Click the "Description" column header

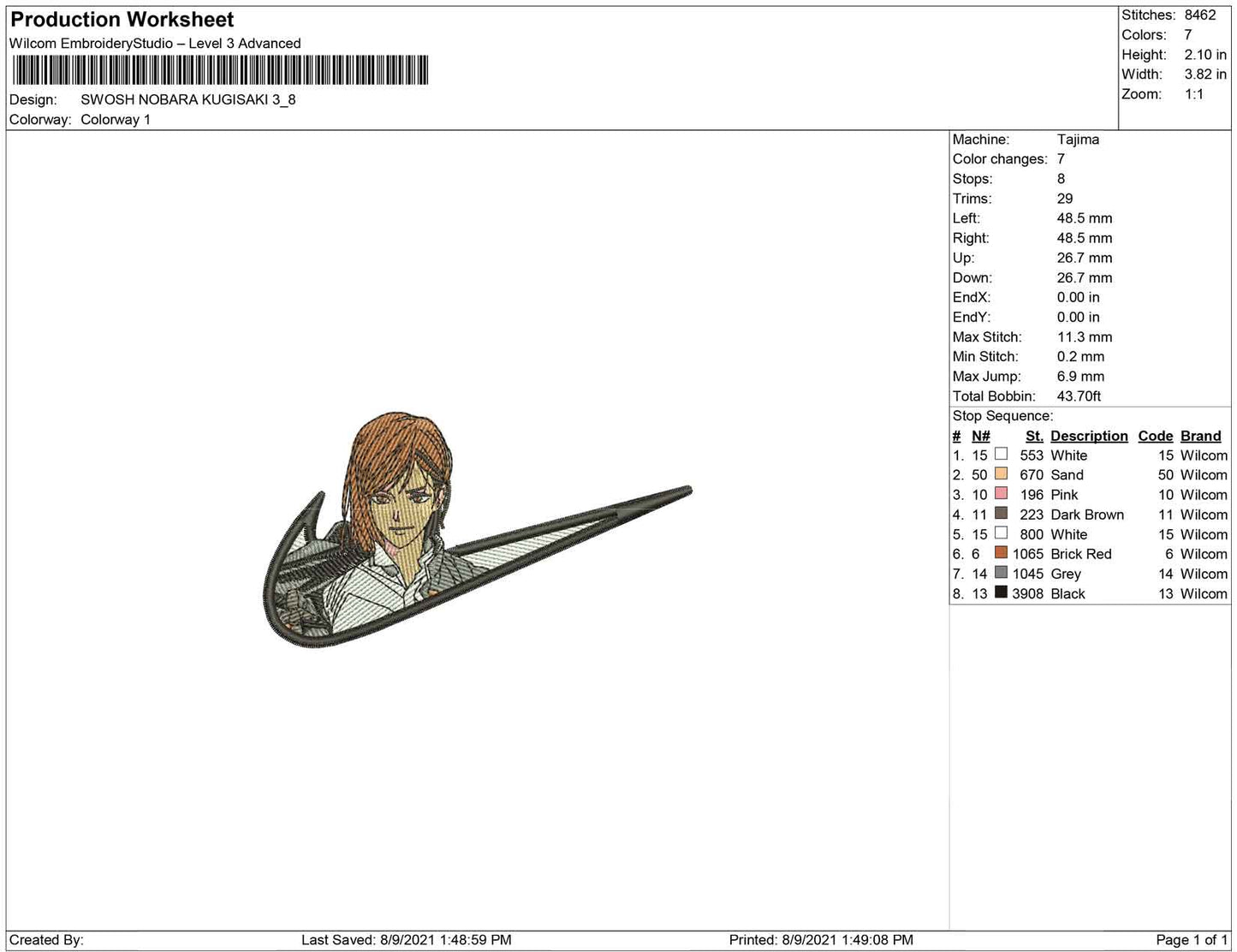[1089, 436]
